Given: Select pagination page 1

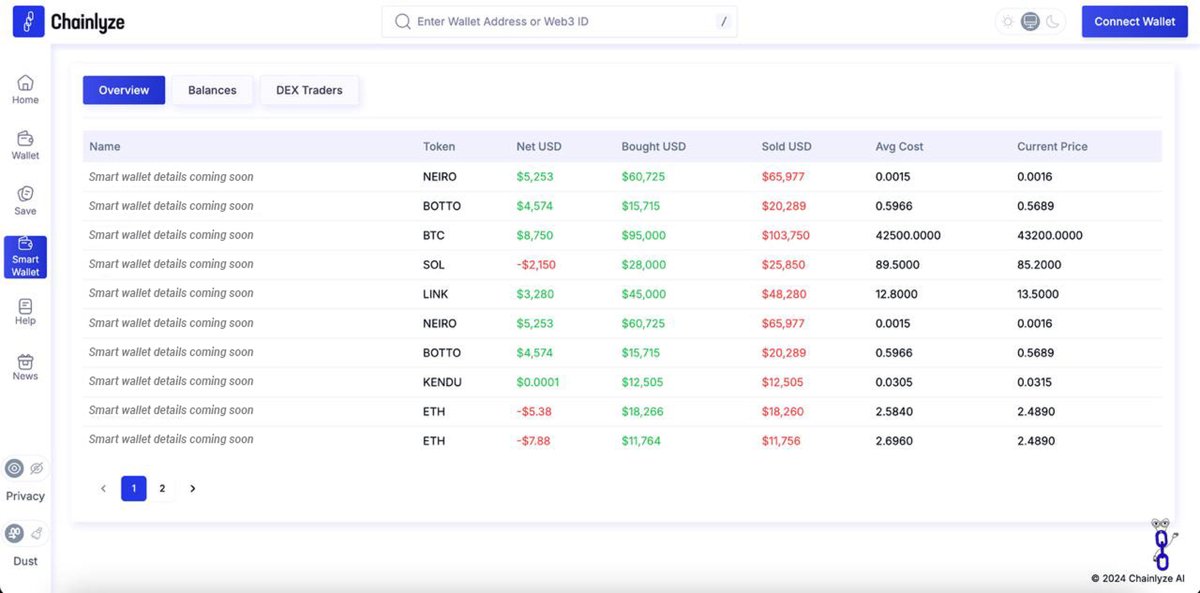Looking at the screenshot, I should (134, 488).
